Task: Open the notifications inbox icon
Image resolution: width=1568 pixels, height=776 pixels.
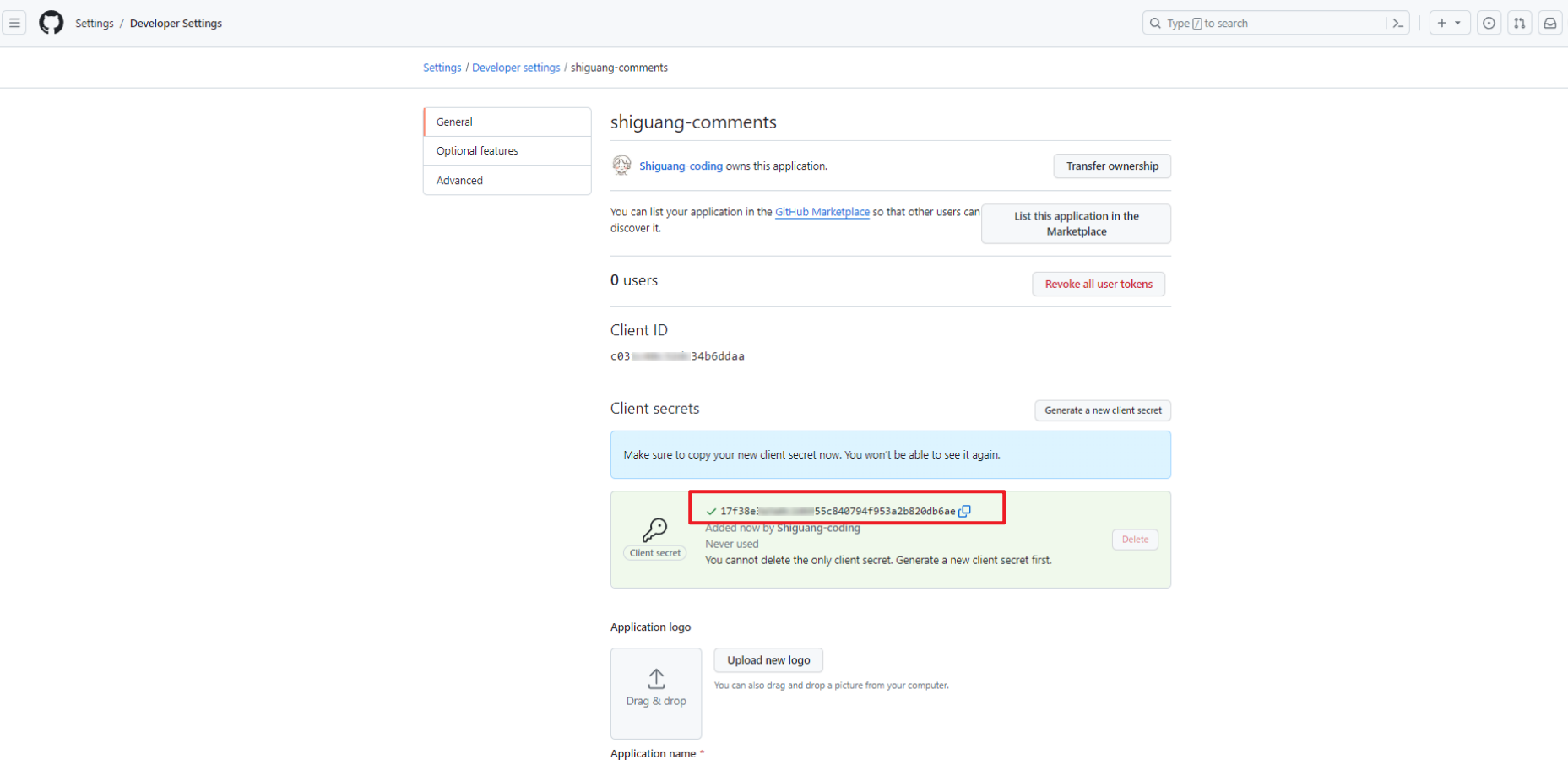Action: 1550,24
